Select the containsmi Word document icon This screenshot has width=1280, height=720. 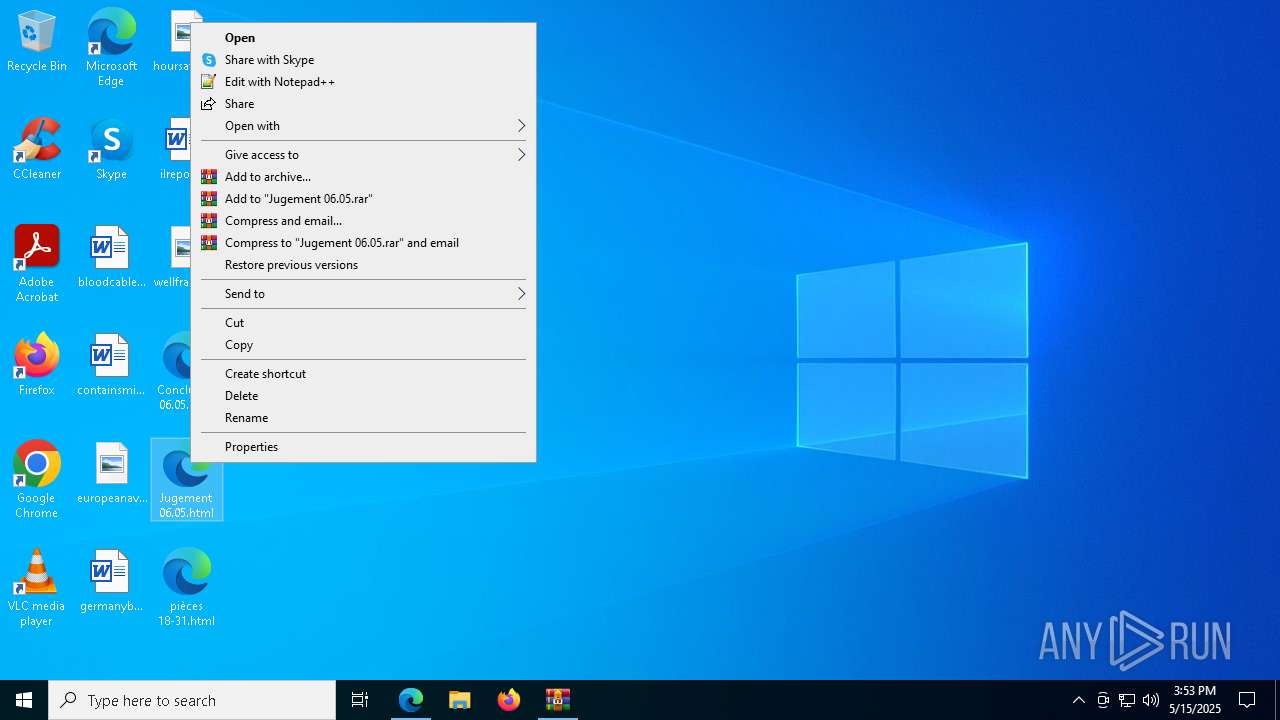point(111,365)
